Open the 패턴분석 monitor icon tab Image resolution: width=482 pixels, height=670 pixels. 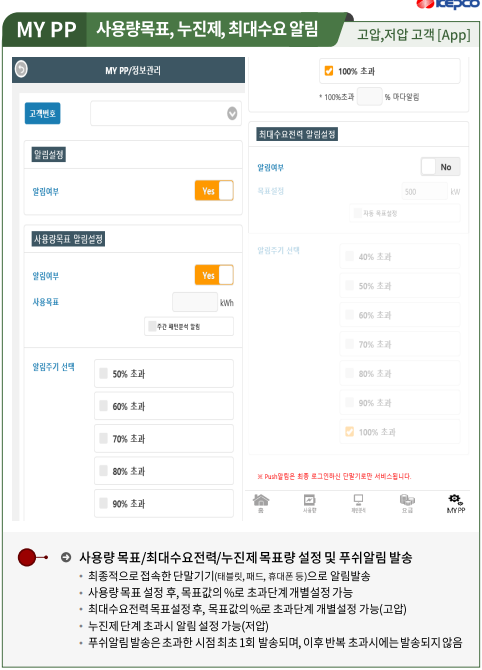point(358,503)
